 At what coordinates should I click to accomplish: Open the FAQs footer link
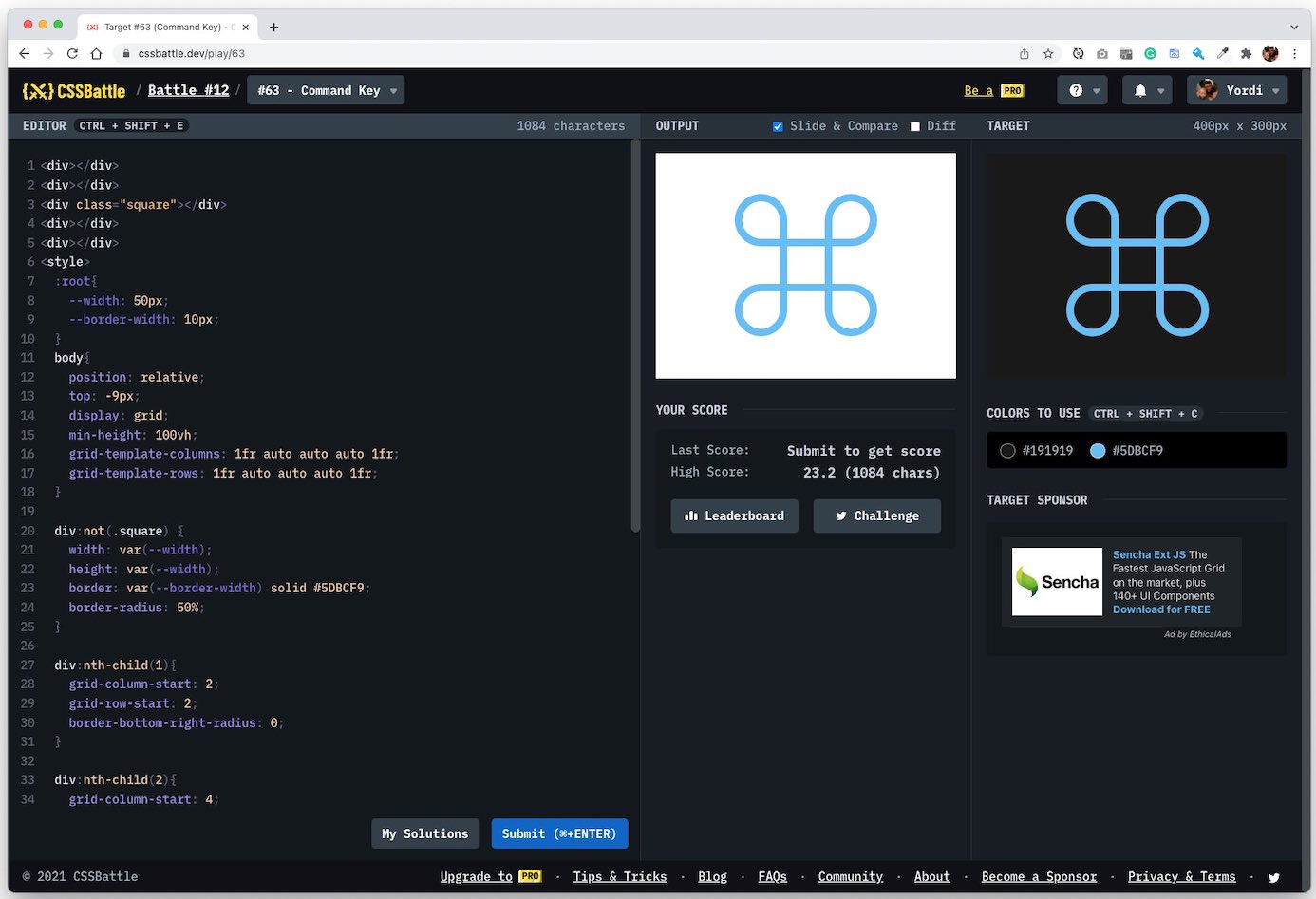[773, 876]
